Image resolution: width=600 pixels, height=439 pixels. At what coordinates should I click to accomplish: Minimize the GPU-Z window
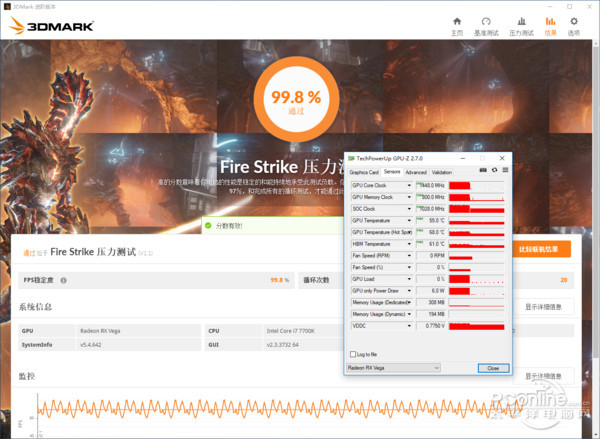(x=463, y=158)
